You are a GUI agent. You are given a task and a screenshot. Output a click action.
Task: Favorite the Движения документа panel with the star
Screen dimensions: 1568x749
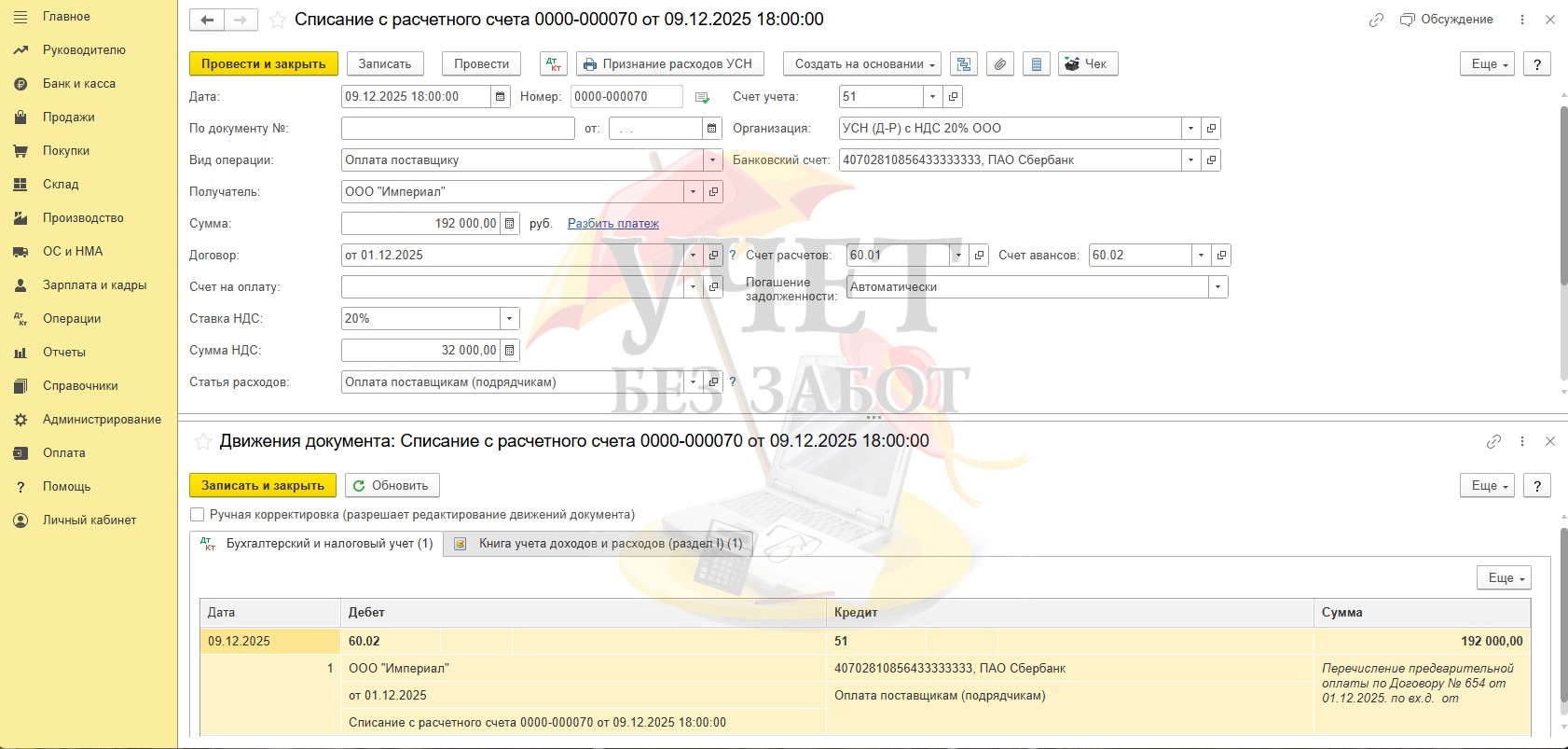202,441
